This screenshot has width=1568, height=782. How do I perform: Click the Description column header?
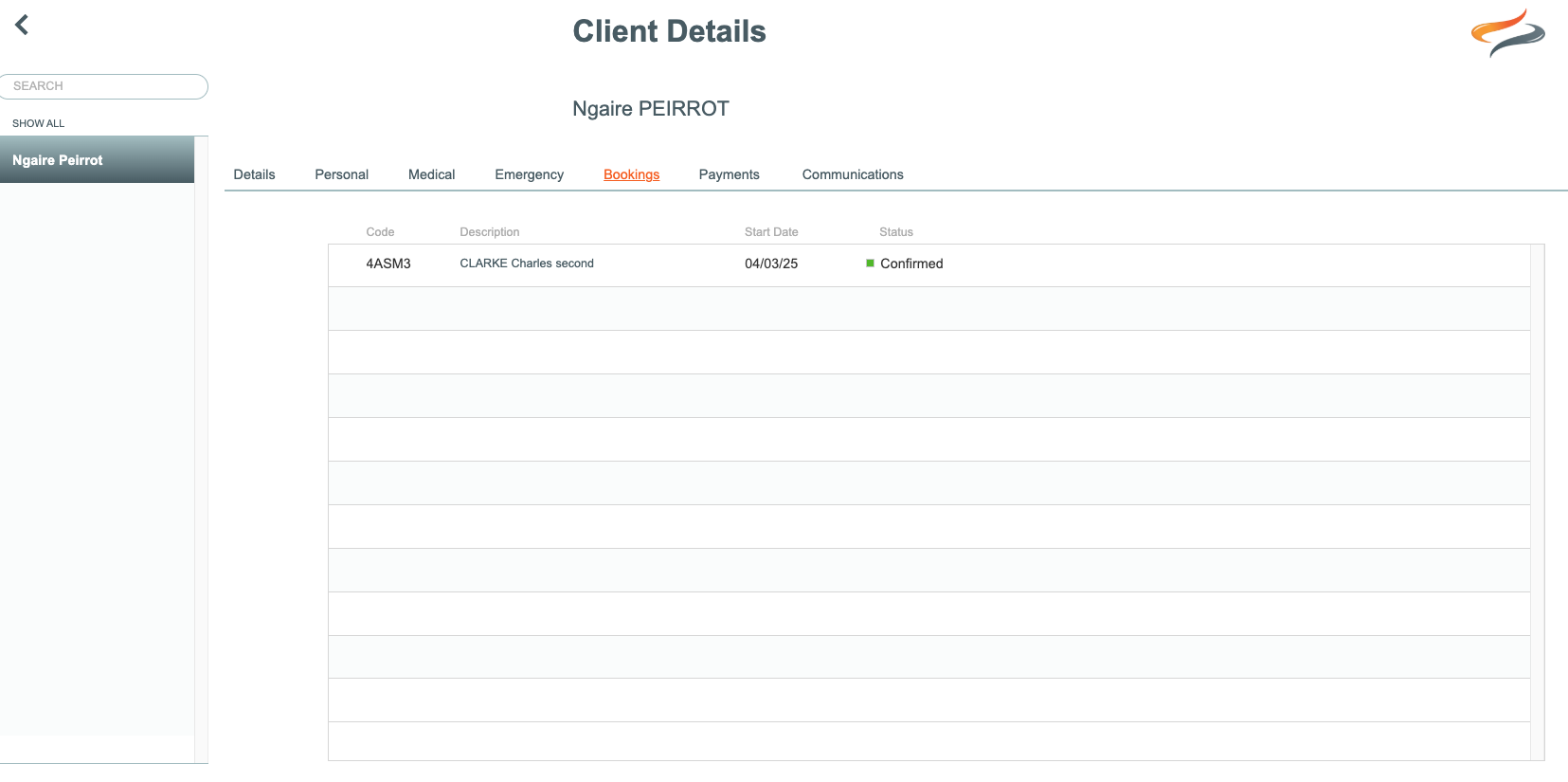(x=489, y=232)
